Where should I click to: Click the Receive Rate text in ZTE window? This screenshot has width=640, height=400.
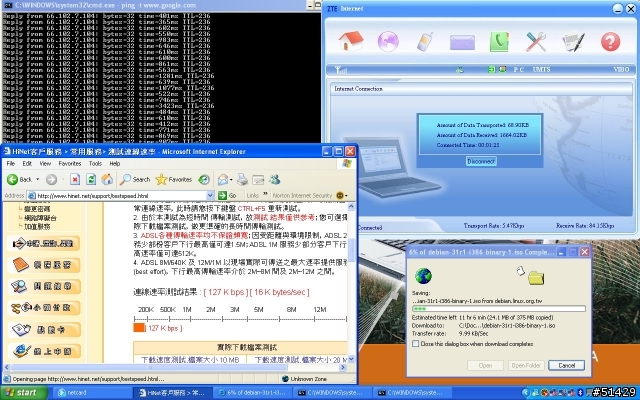(584, 225)
